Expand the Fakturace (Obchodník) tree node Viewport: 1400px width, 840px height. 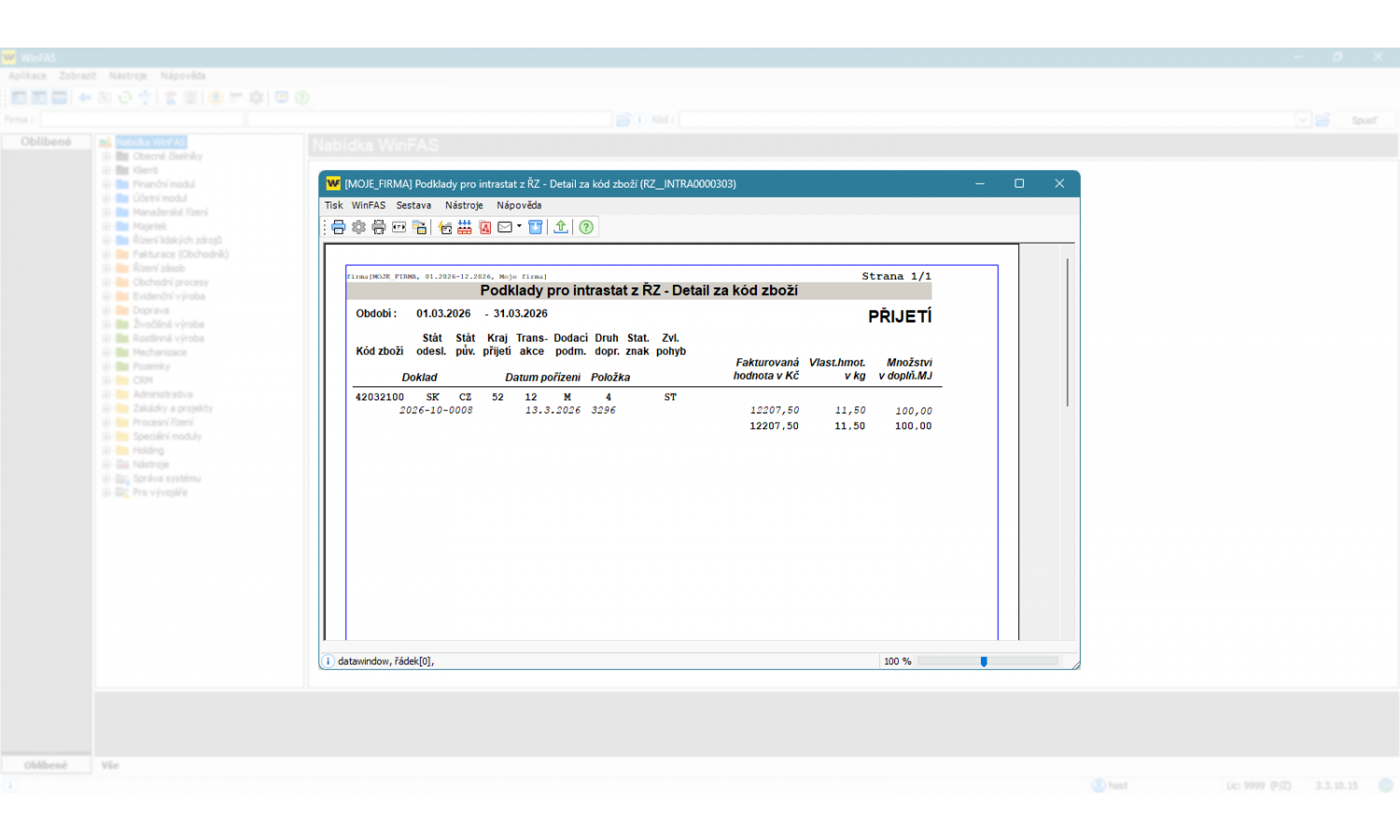[x=106, y=255]
